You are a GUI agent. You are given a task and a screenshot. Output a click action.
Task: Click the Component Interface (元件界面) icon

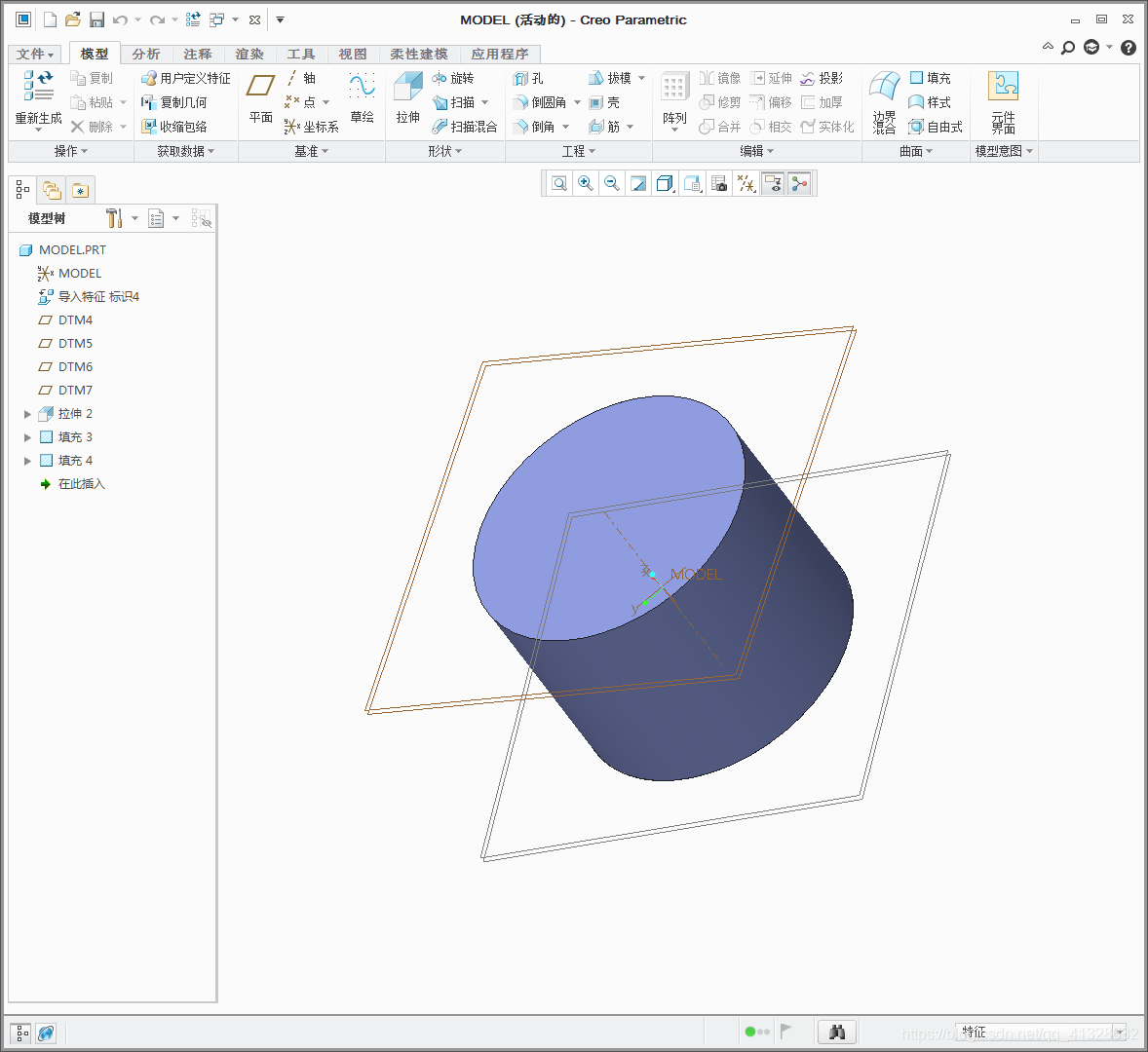[x=1003, y=102]
